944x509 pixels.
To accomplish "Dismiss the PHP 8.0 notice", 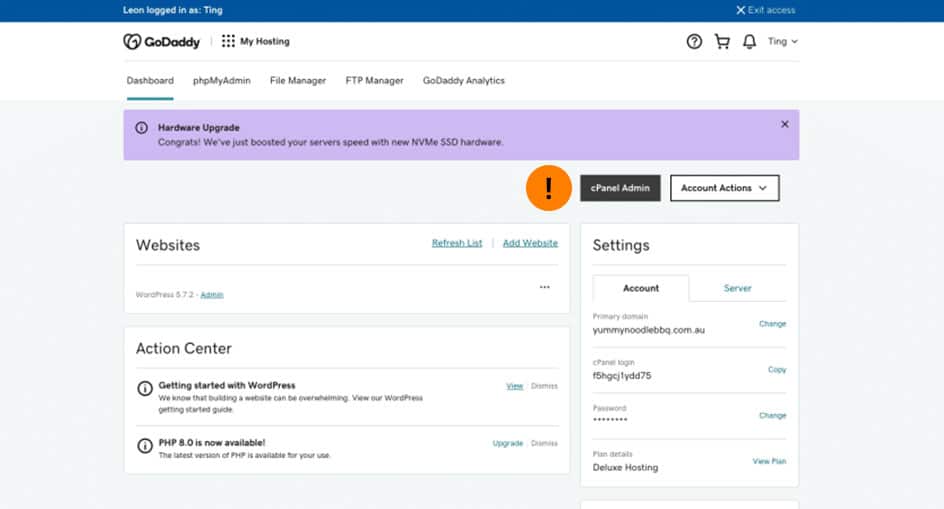I will coord(544,443).
